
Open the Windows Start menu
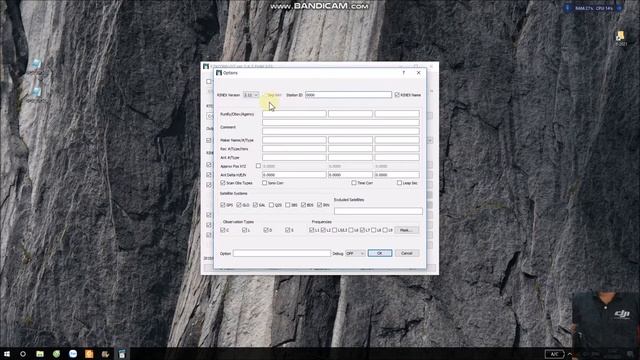[7, 354]
